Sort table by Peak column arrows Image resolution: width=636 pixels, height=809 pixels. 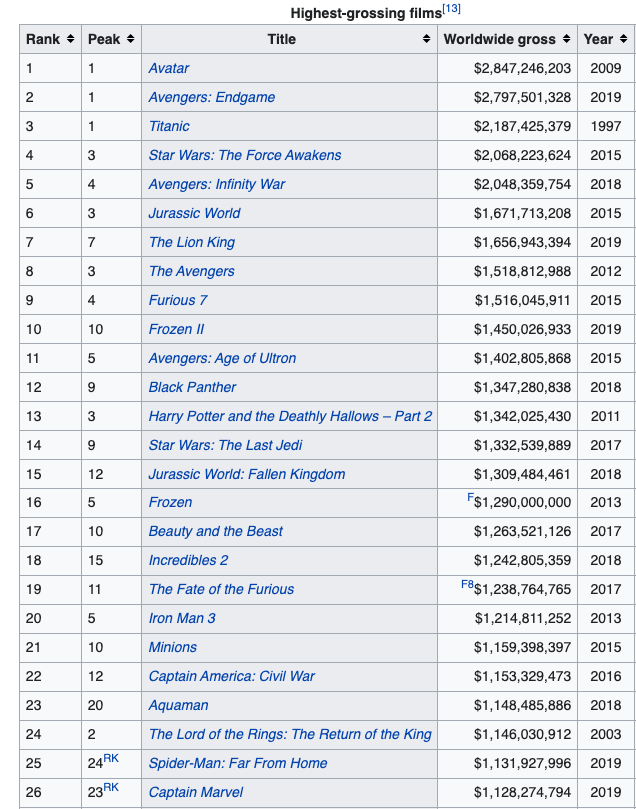130,39
